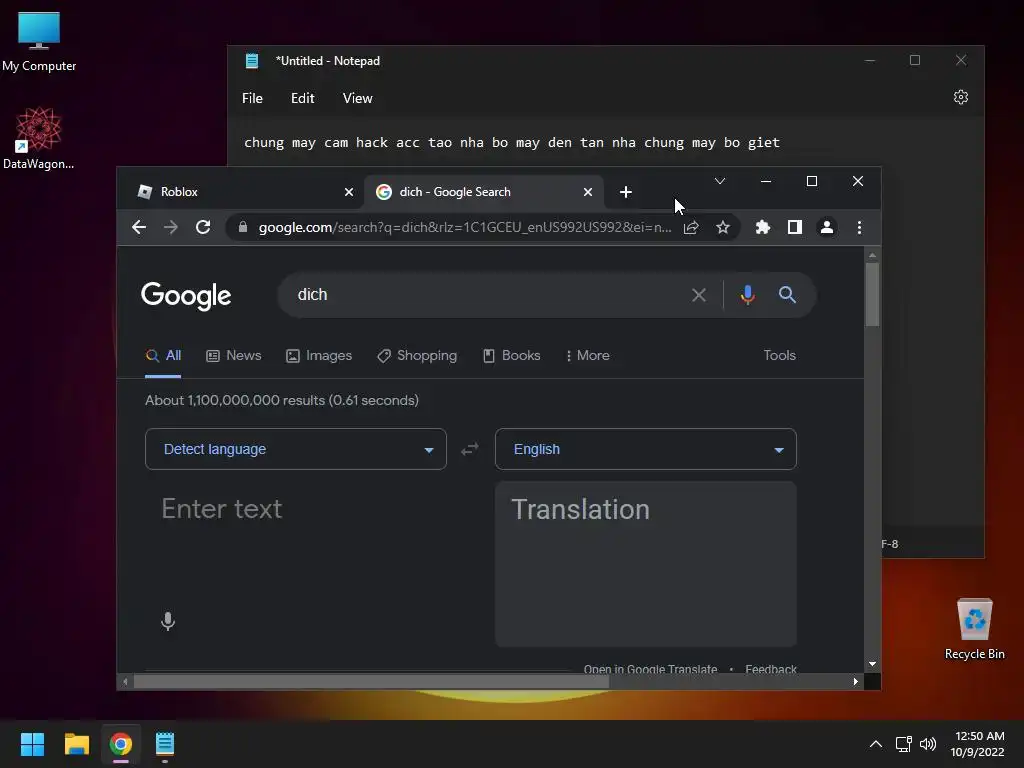The image size is (1024, 768).
Task: Open More search filters
Action: (588, 355)
